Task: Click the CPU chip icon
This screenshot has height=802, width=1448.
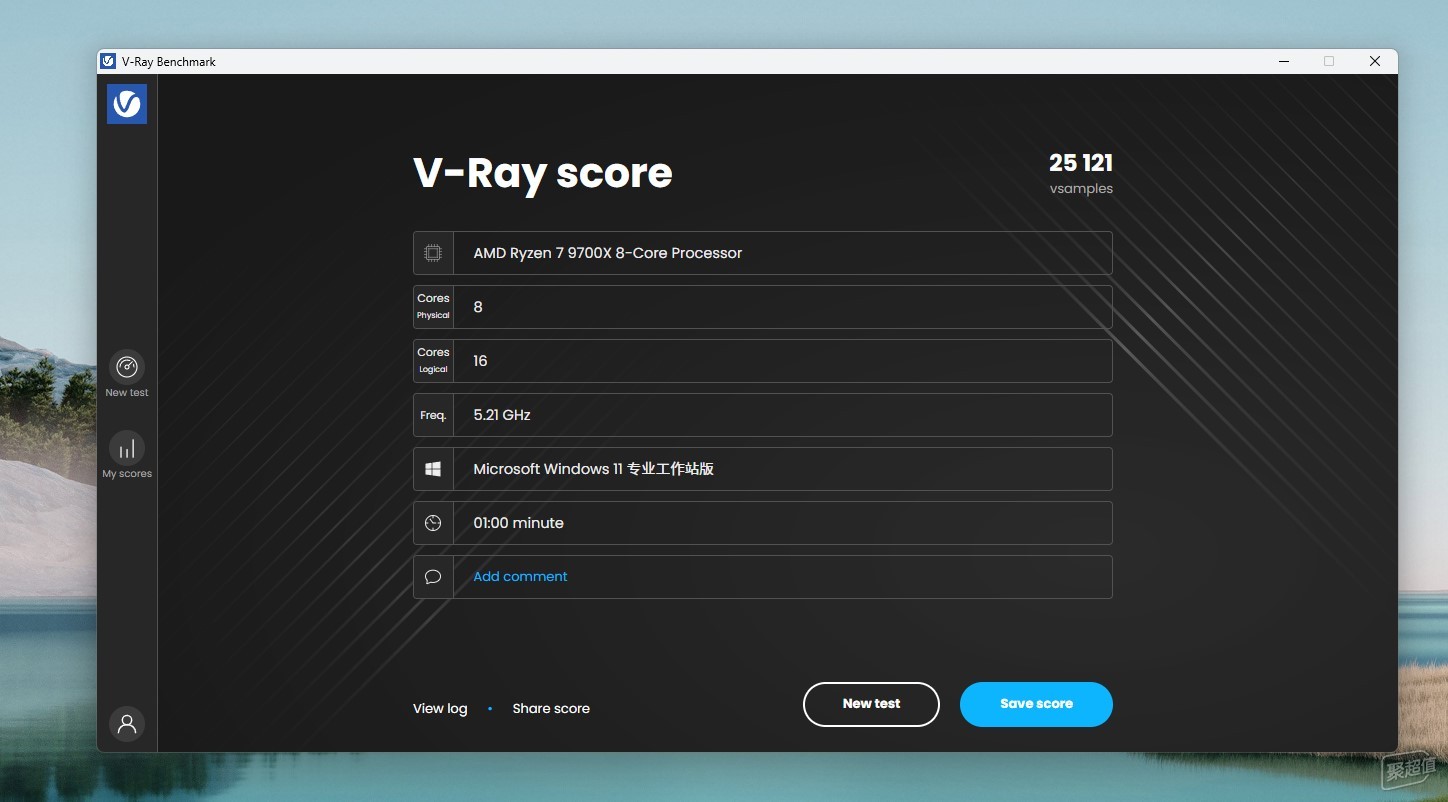Action: coord(433,253)
